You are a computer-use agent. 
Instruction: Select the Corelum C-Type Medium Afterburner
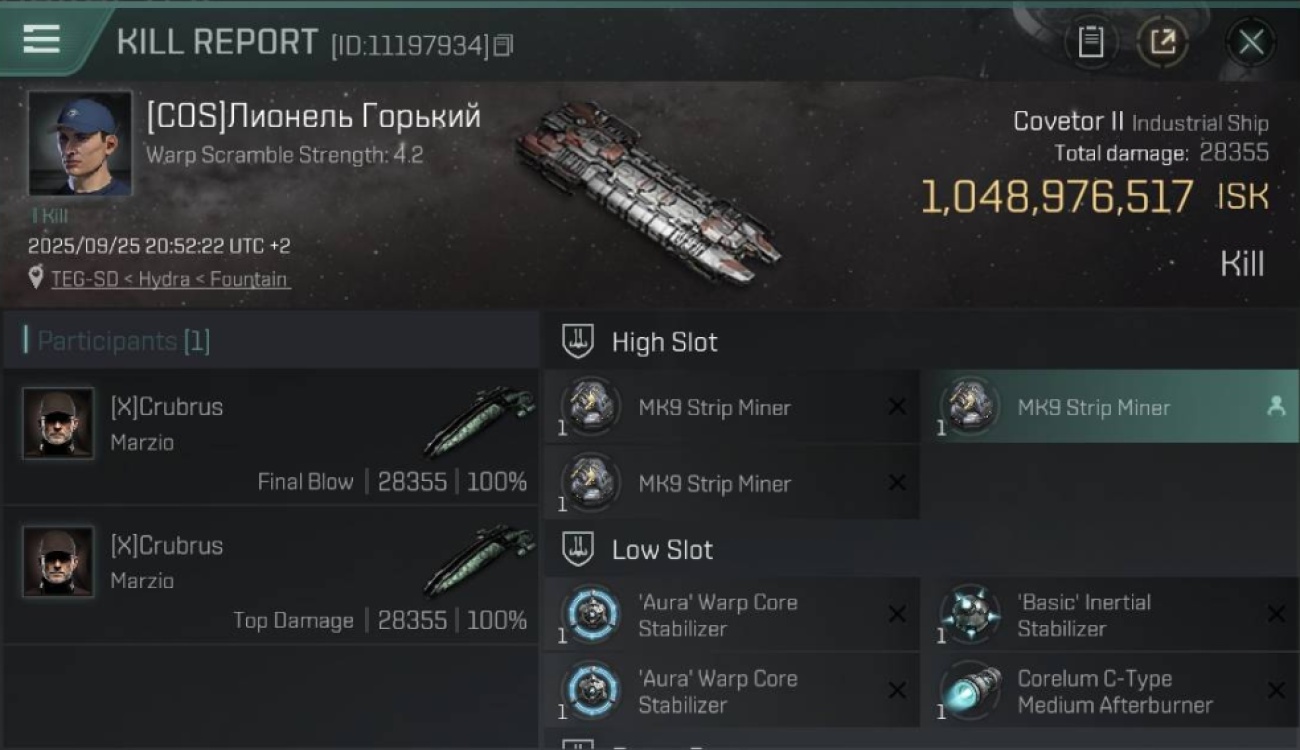coord(1114,691)
